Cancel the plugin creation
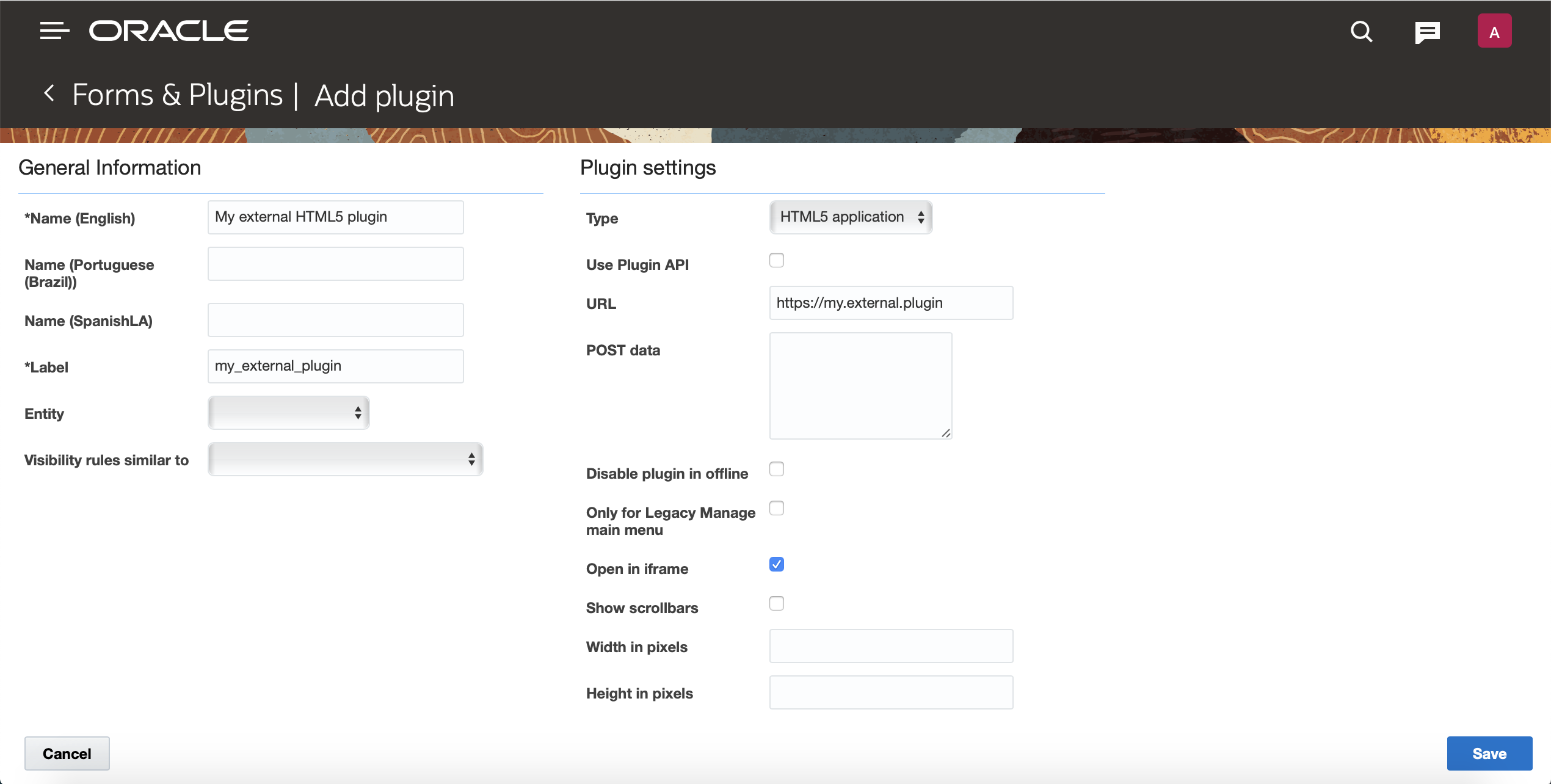This screenshot has height=784, width=1551. [x=67, y=753]
